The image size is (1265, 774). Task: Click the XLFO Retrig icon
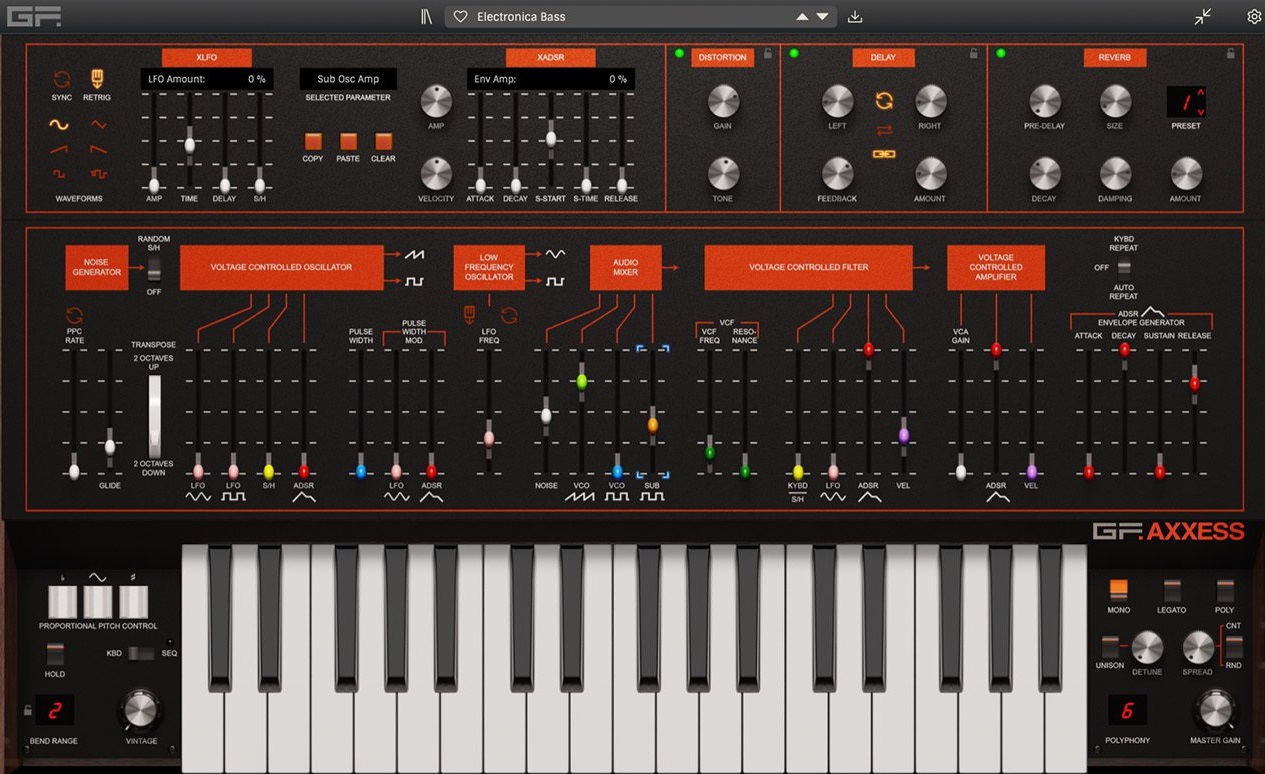coord(97,79)
